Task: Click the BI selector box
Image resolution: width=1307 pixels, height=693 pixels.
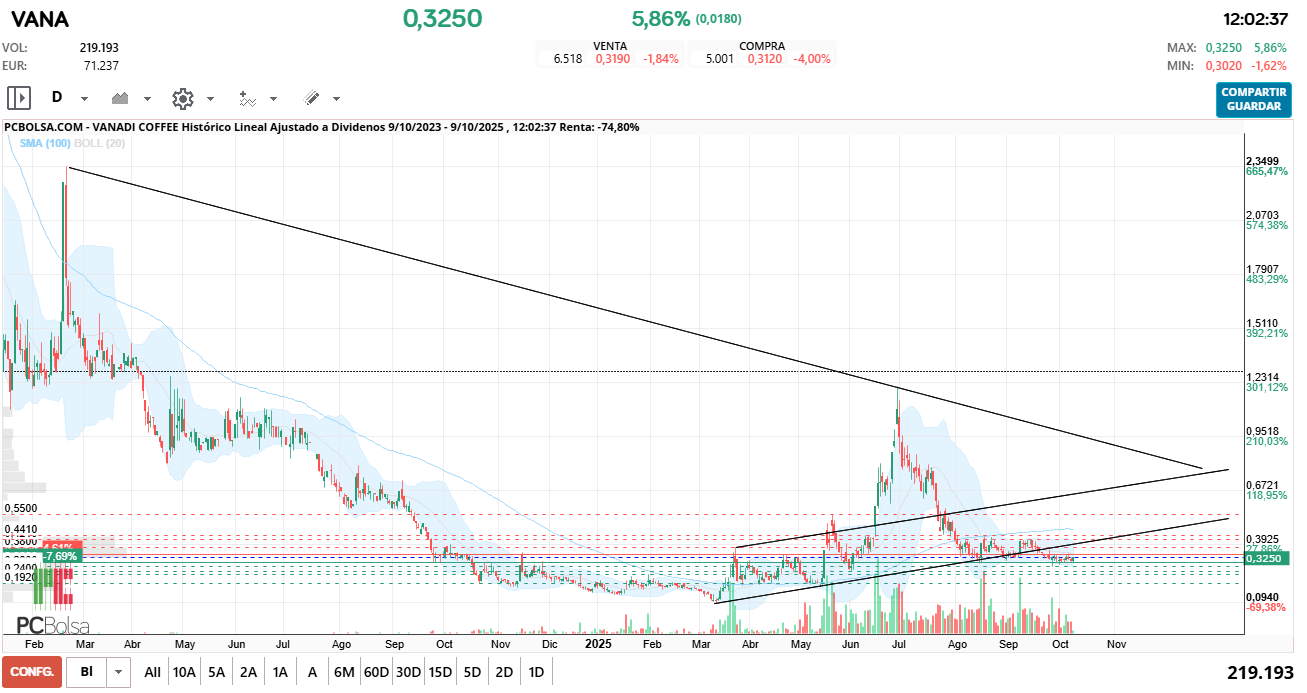Action: point(87,672)
